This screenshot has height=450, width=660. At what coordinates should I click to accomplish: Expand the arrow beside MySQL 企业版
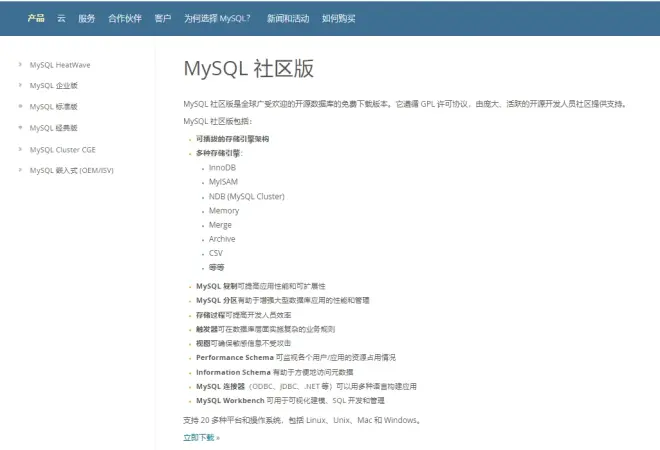click(20, 85)
